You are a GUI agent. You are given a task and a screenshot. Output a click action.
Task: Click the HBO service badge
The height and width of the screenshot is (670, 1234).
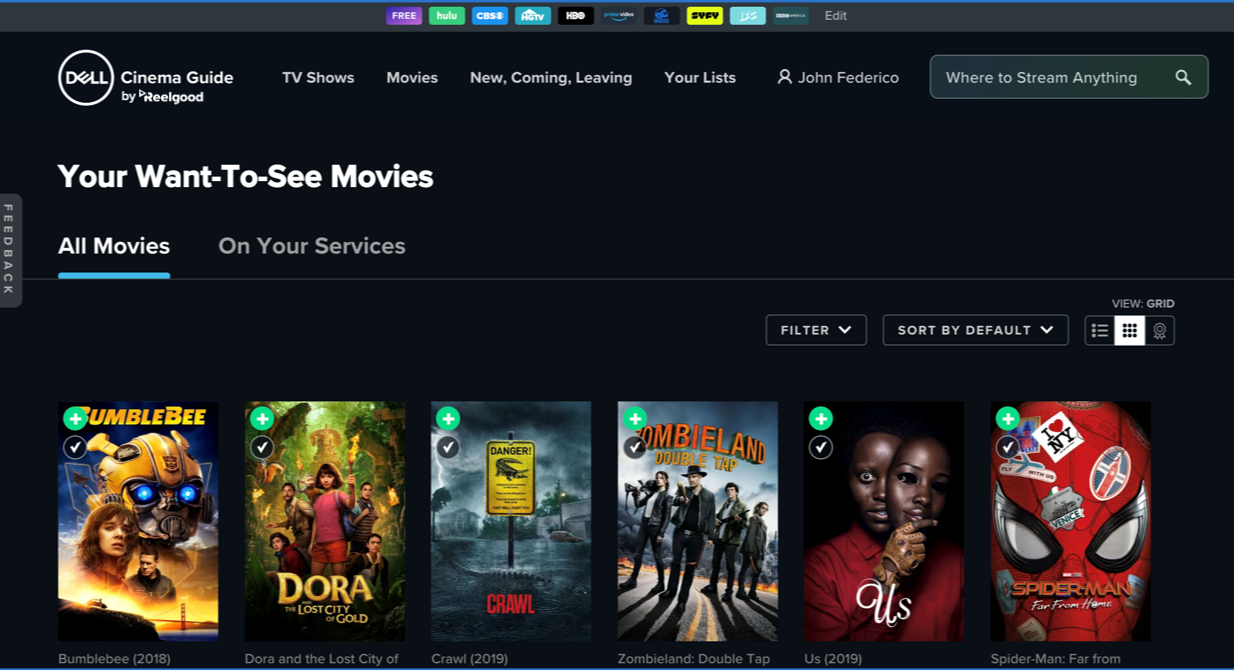coord(576,16)
